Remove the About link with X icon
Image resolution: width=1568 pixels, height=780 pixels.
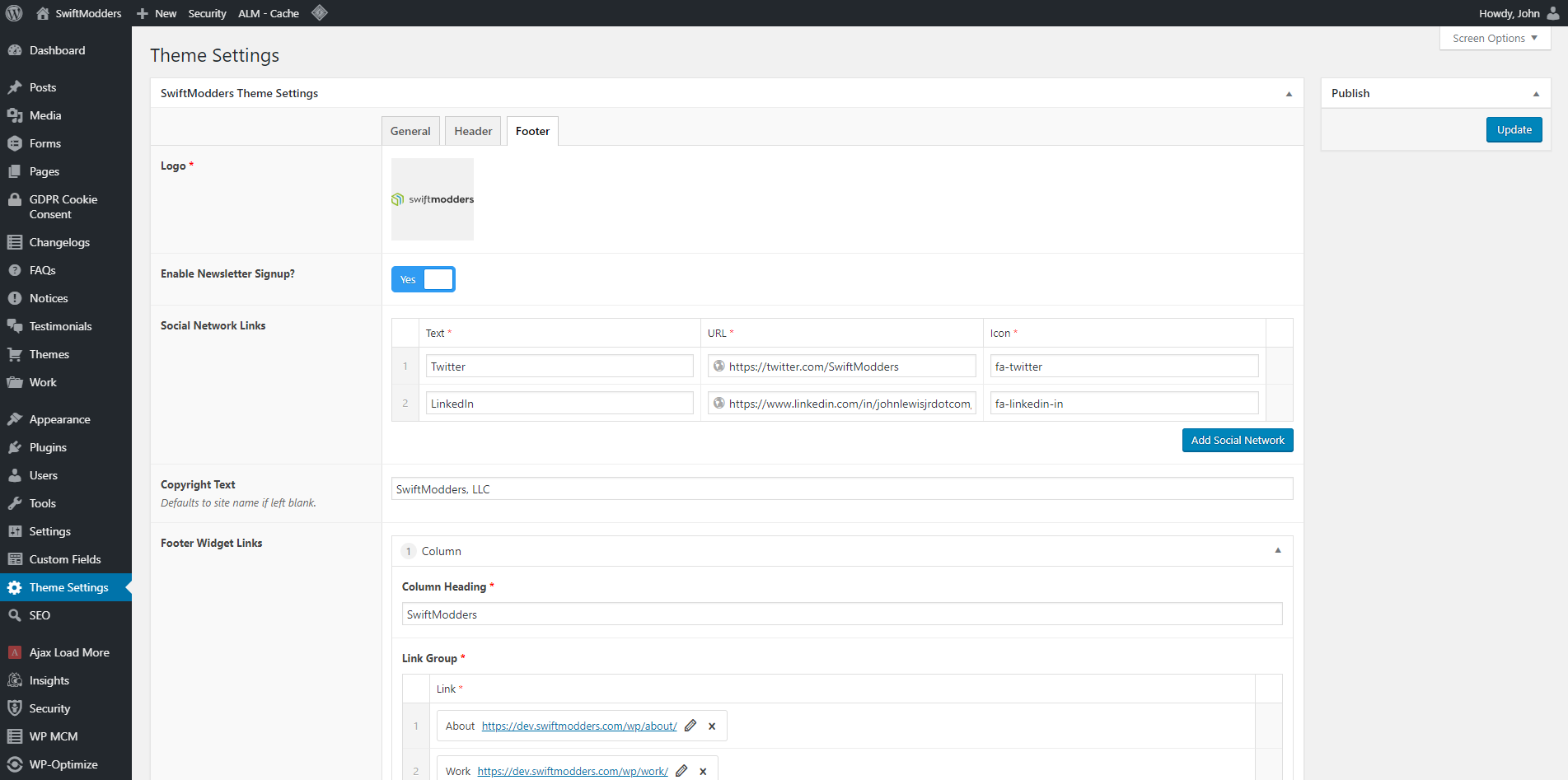pos(712,726)
